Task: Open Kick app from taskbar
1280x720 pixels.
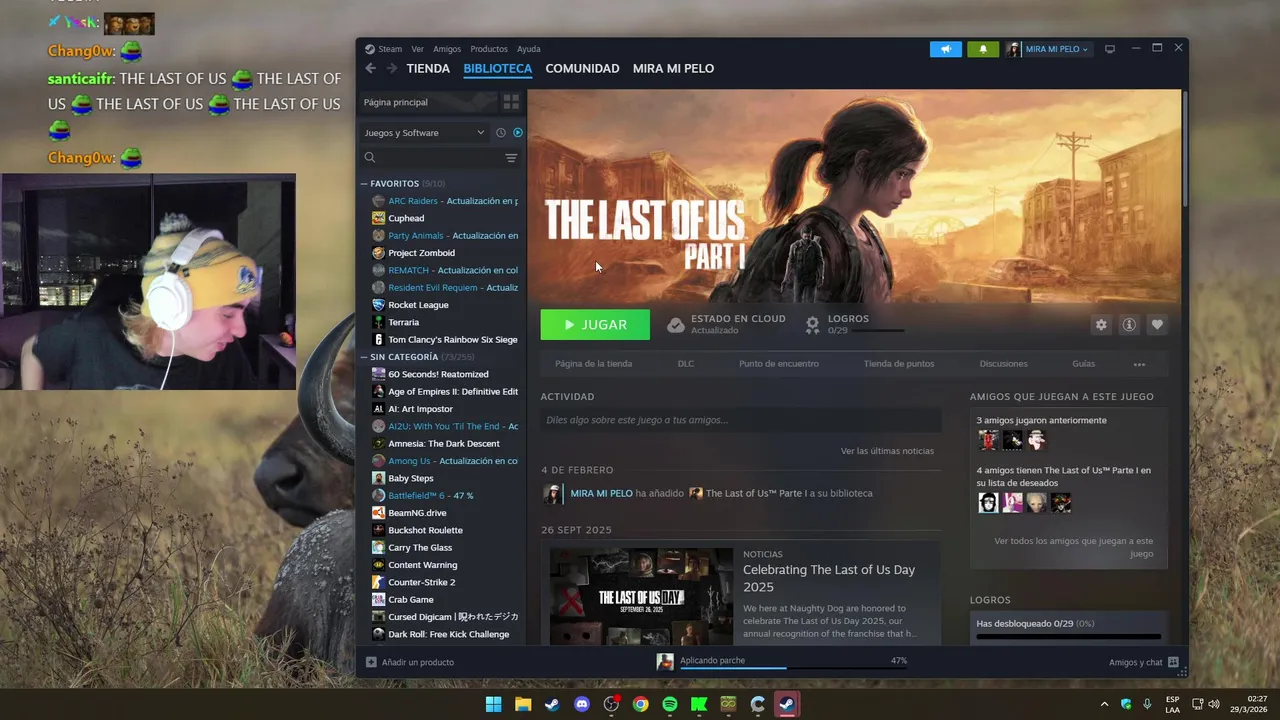Action: click(x=699, y=704)
